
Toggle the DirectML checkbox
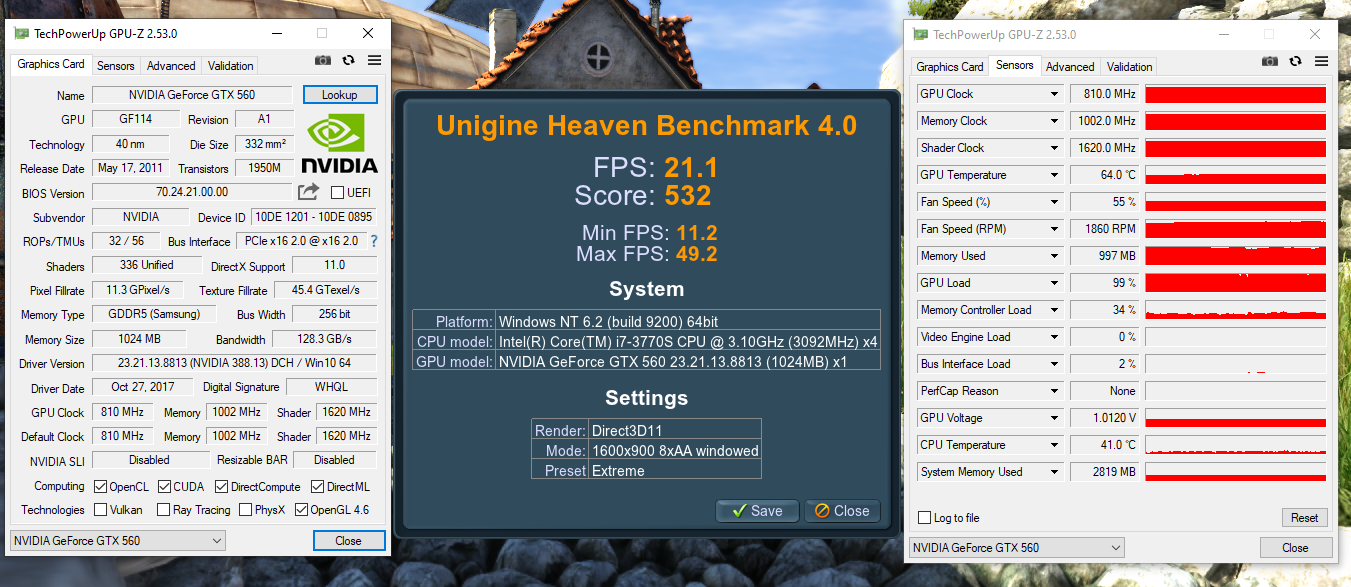317,487
